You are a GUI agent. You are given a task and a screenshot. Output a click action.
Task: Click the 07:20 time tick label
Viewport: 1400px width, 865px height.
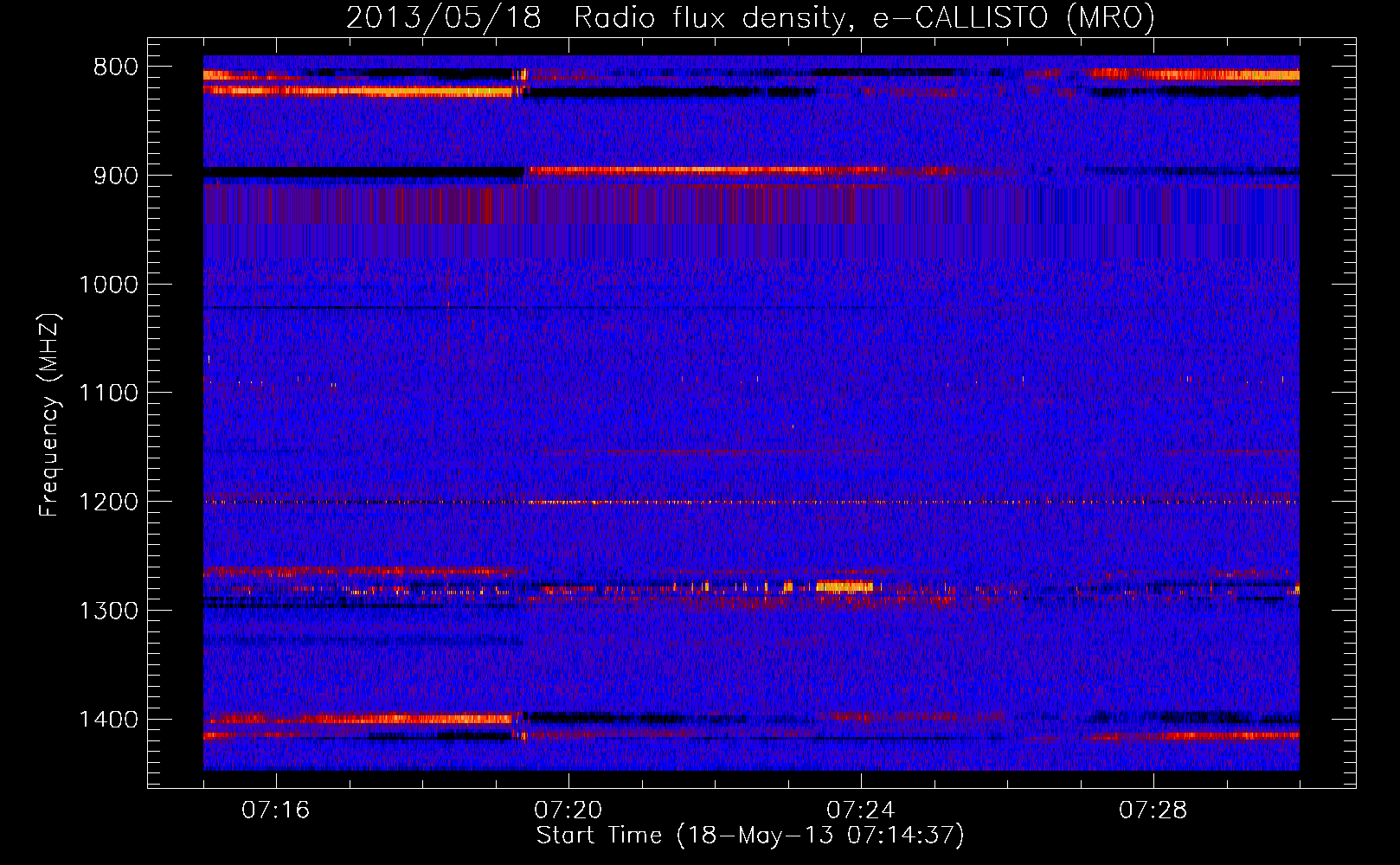click(x=568, y=811)
